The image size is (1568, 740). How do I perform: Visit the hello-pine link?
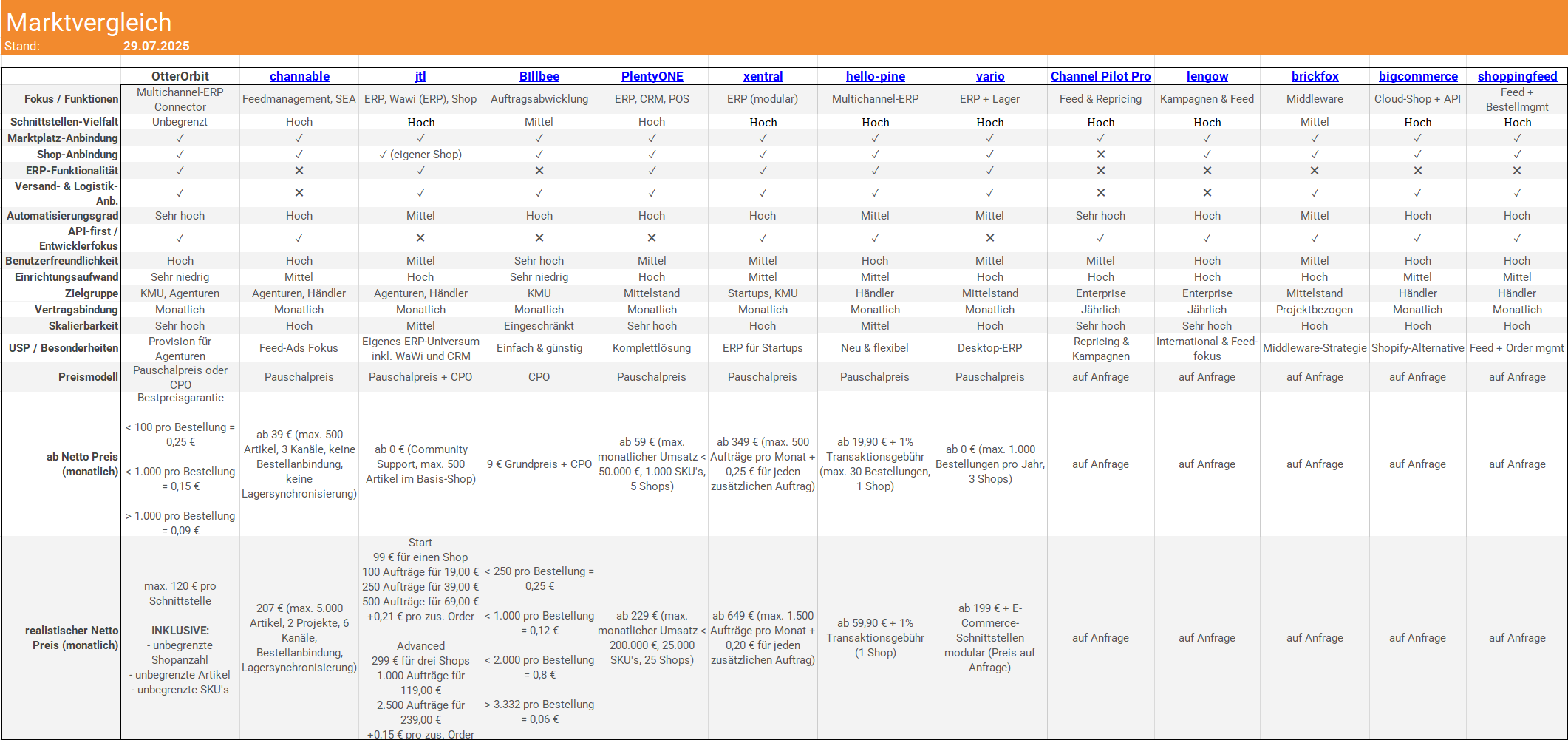[x=875, y=76]
